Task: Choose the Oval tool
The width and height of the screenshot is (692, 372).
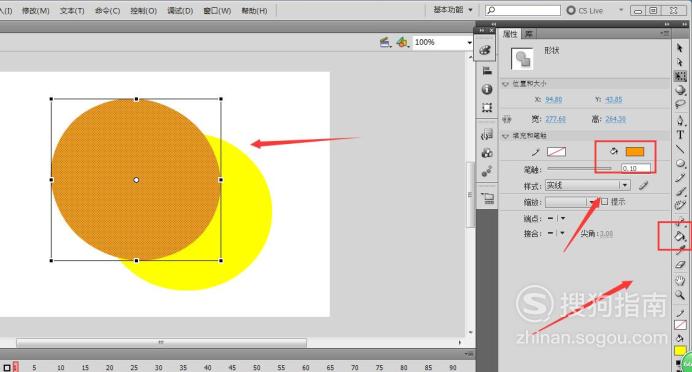Action: pos(680,164)
